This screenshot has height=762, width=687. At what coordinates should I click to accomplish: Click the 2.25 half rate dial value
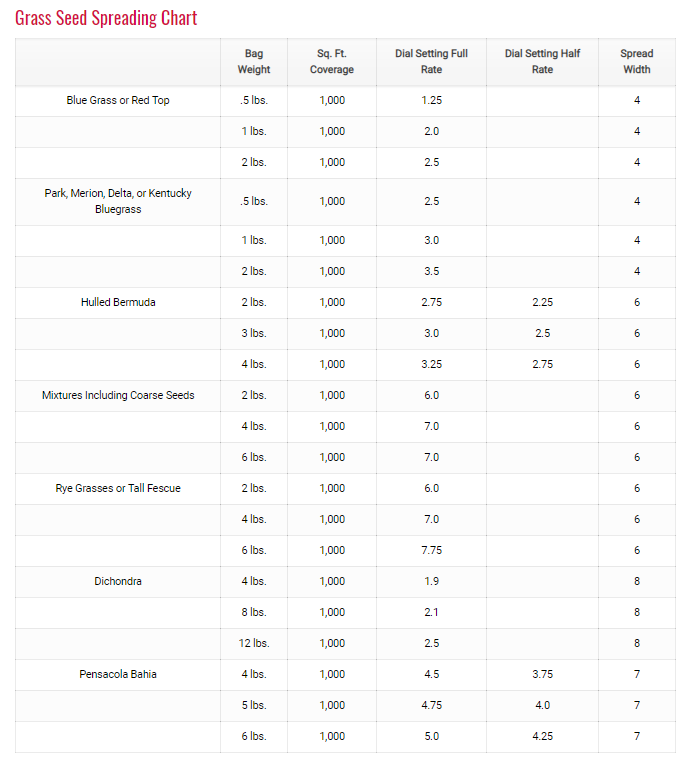542,303
